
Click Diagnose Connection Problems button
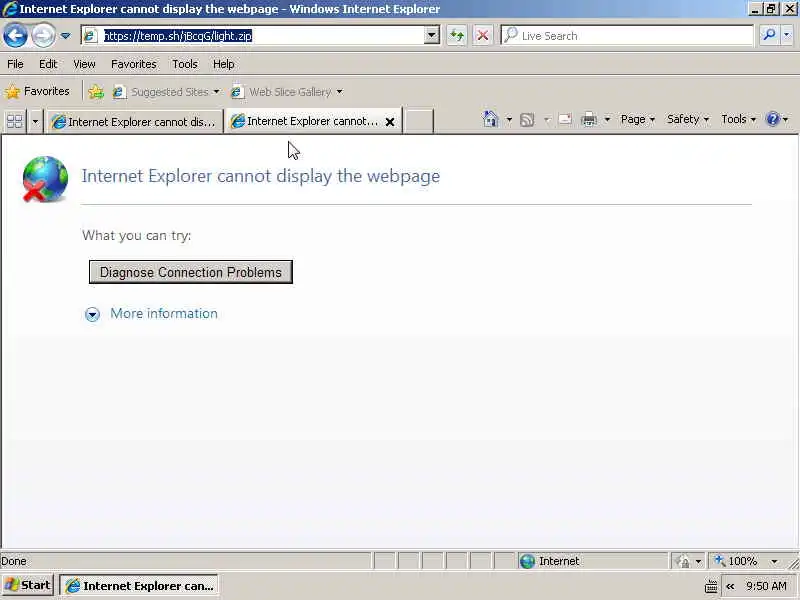click(191, 272)
